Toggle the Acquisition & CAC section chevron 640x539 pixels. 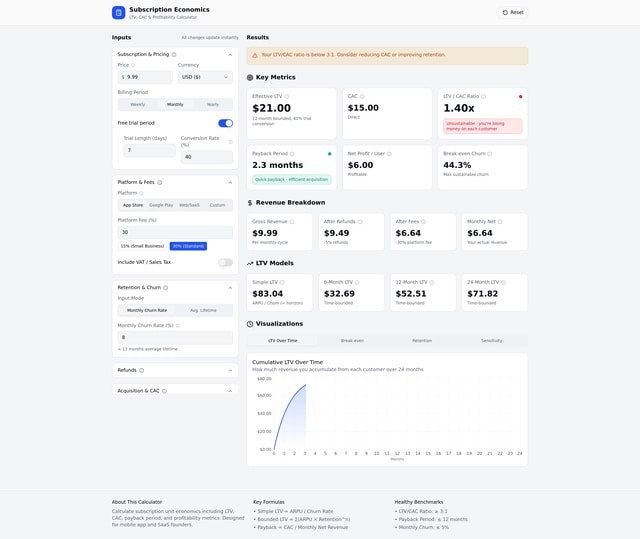(230, 391)
